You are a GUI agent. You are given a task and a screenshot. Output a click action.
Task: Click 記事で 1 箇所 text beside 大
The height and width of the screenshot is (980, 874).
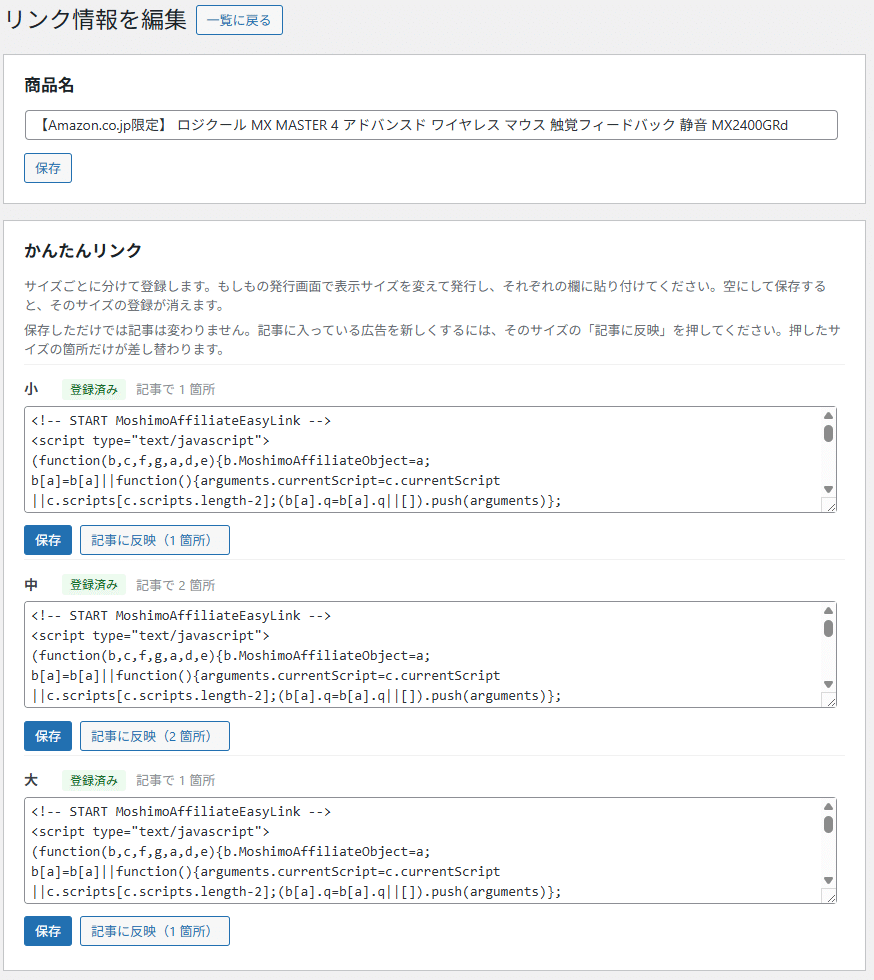tap(176, 780)
